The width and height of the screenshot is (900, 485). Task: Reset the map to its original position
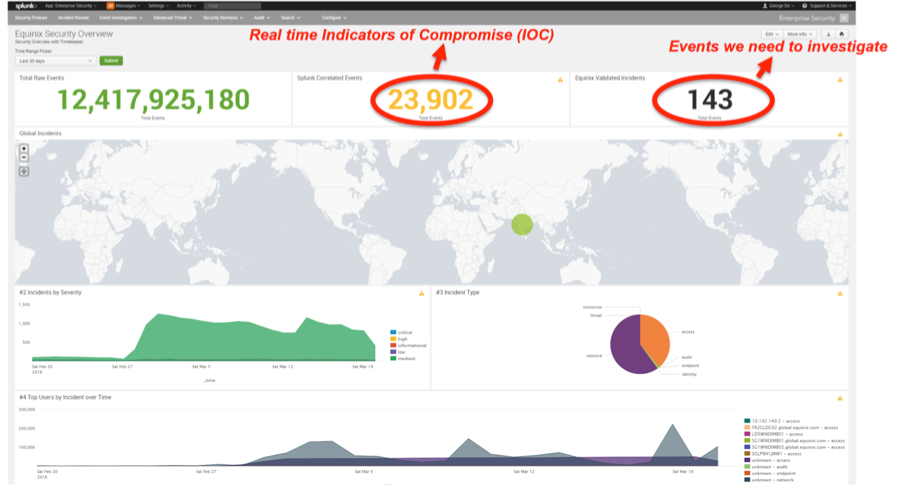(24, 171)
